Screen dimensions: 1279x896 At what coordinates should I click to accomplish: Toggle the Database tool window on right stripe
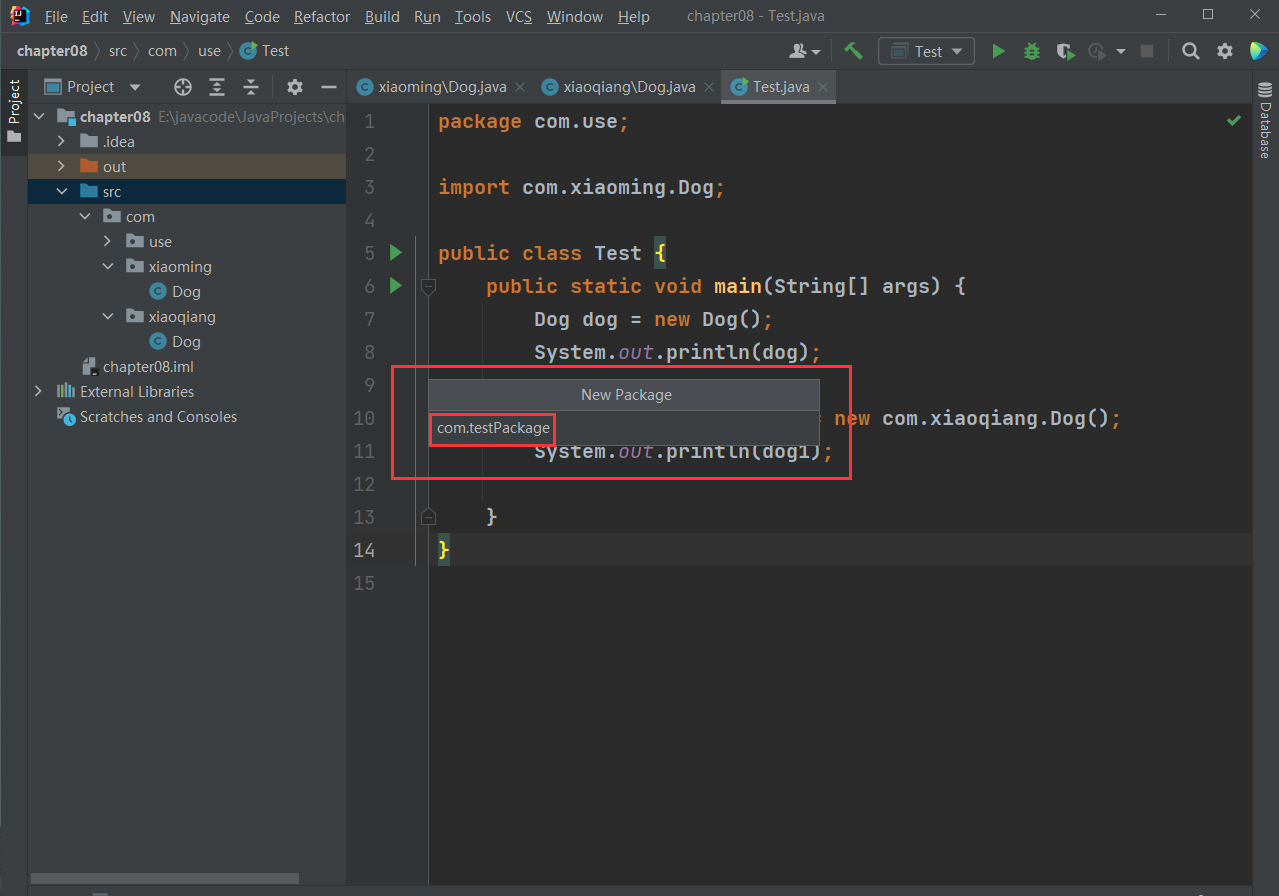(1264, 122)
